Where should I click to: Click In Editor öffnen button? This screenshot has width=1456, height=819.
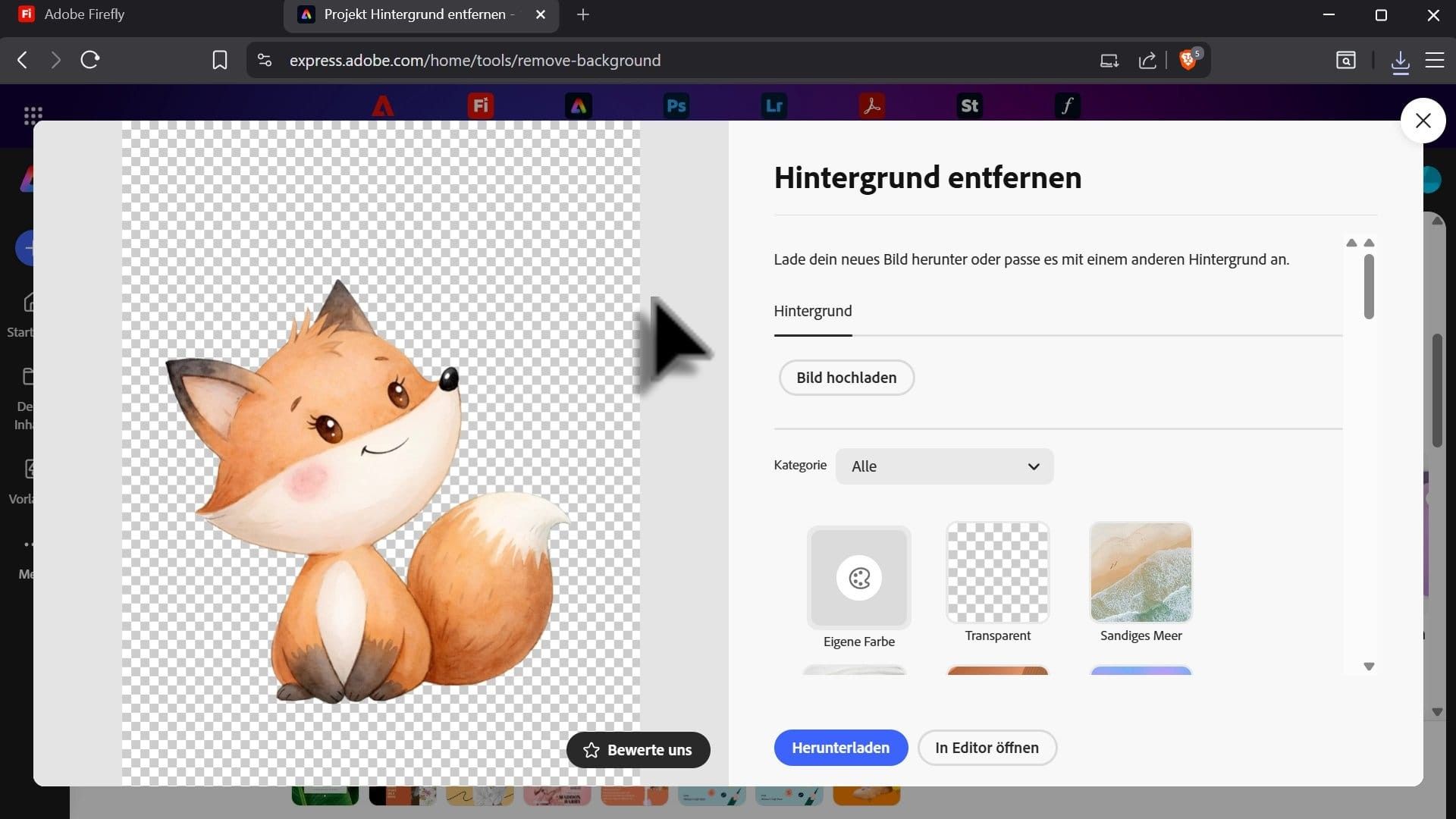click(987, 748)
